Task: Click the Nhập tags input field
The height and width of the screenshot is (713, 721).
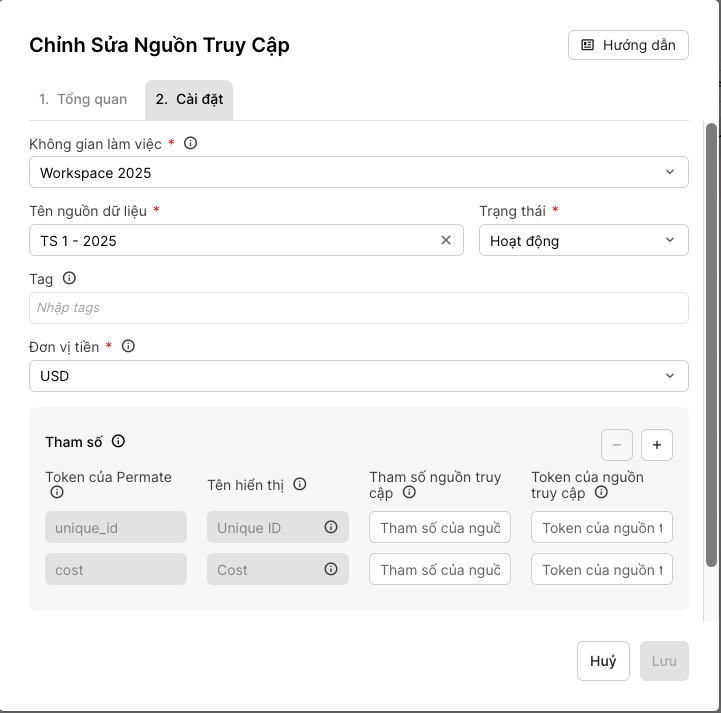Action: [x=358, y=308]
